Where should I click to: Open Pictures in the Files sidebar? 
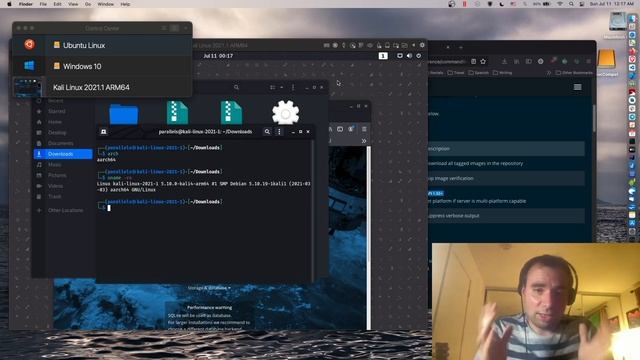tap(63, 175)
